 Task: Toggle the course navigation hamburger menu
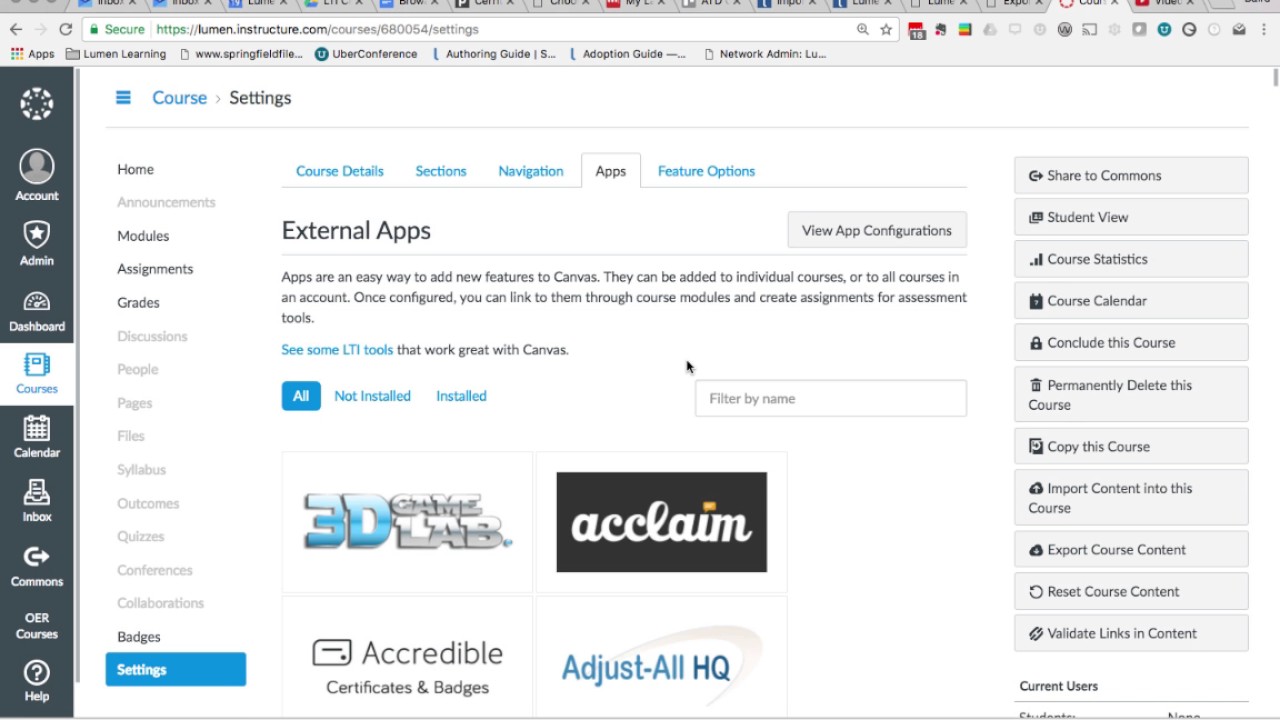coord(123,97)
